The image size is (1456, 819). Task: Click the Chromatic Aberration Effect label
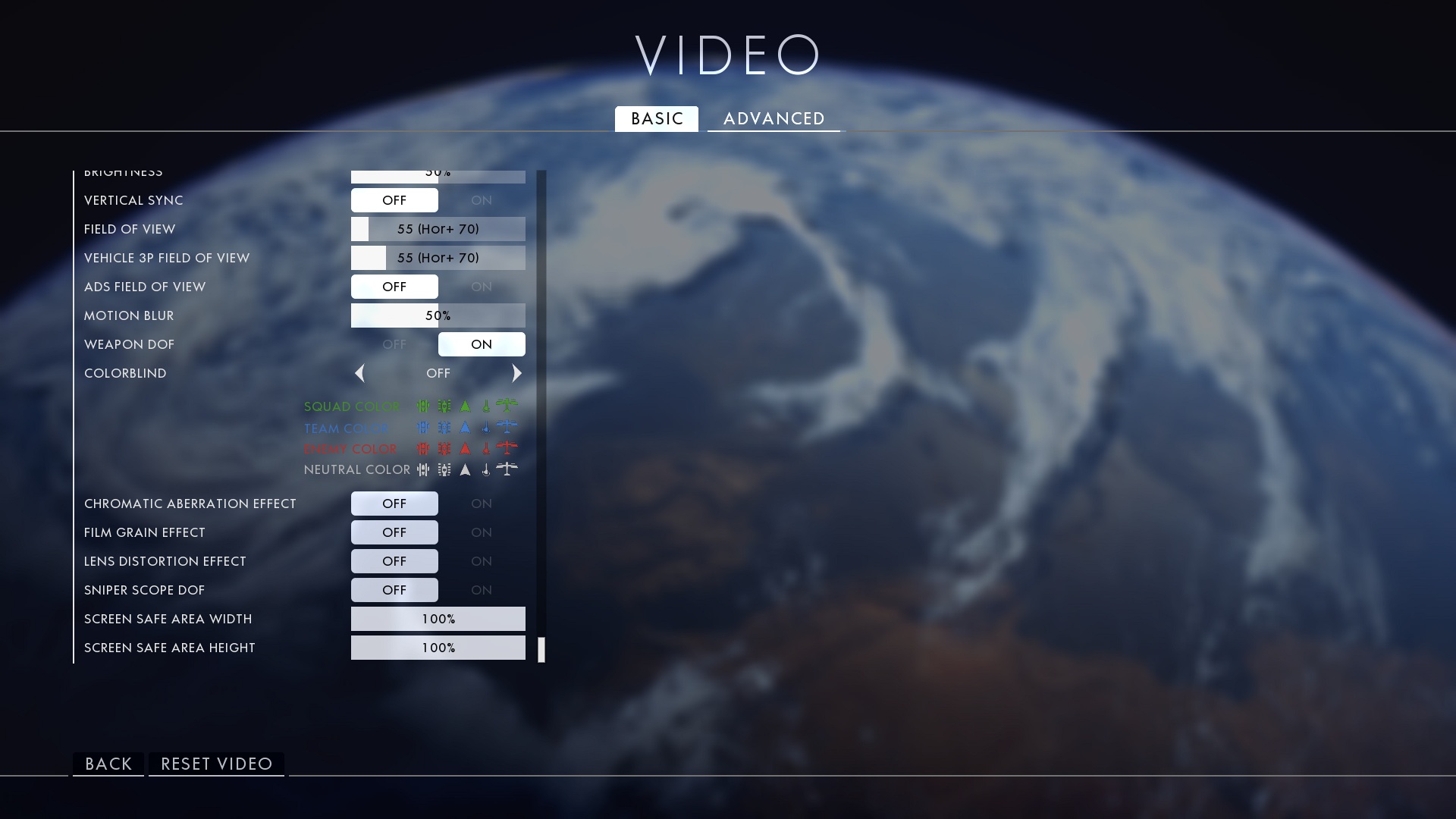(x=190, y=504)
